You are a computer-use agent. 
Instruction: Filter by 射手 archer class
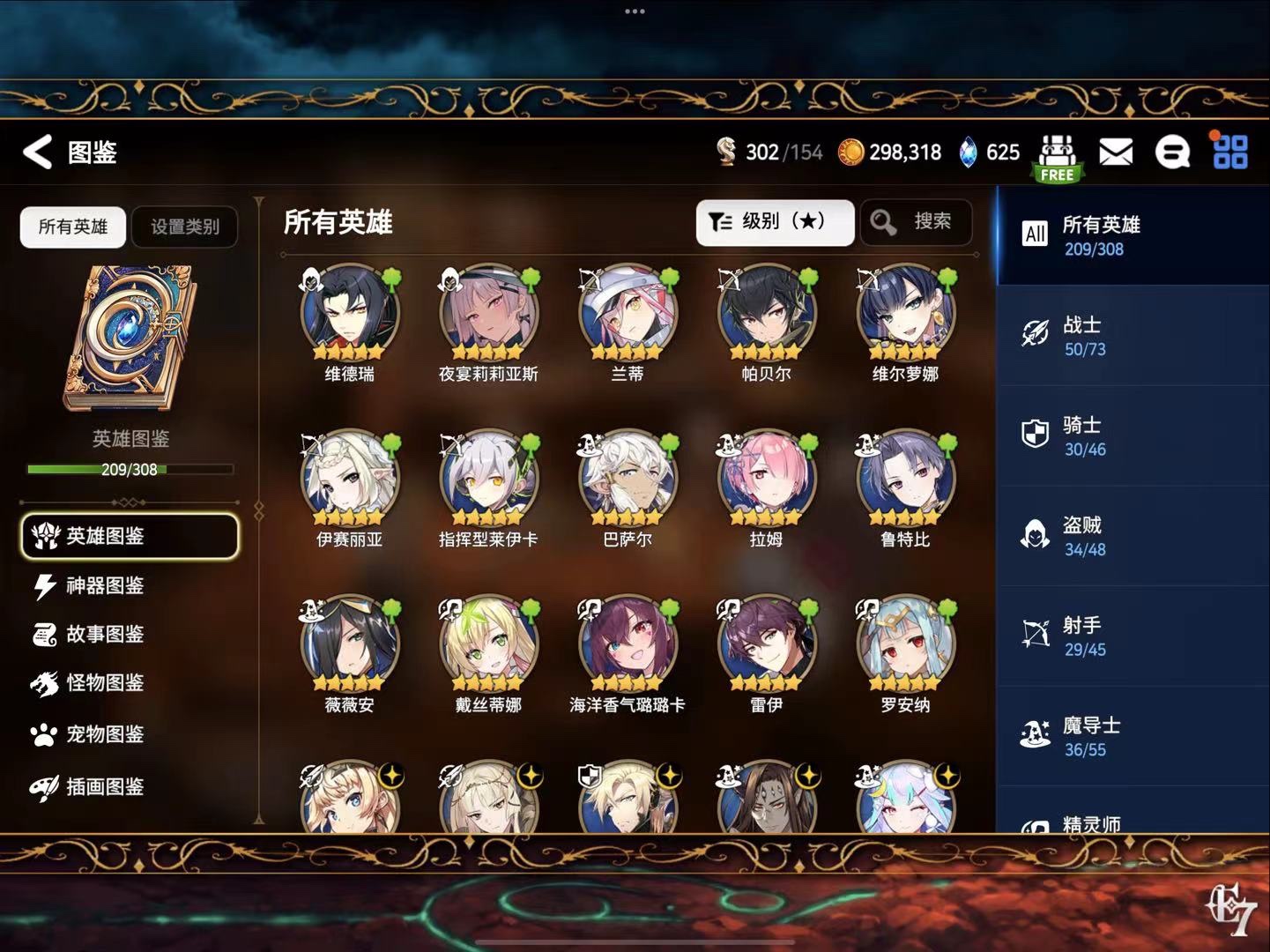coord(1133,636)
